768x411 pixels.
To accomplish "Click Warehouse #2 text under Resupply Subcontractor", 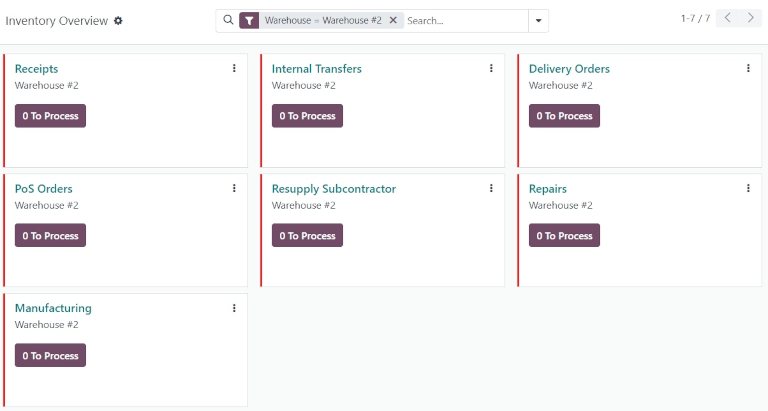I will tap(304, 205).
